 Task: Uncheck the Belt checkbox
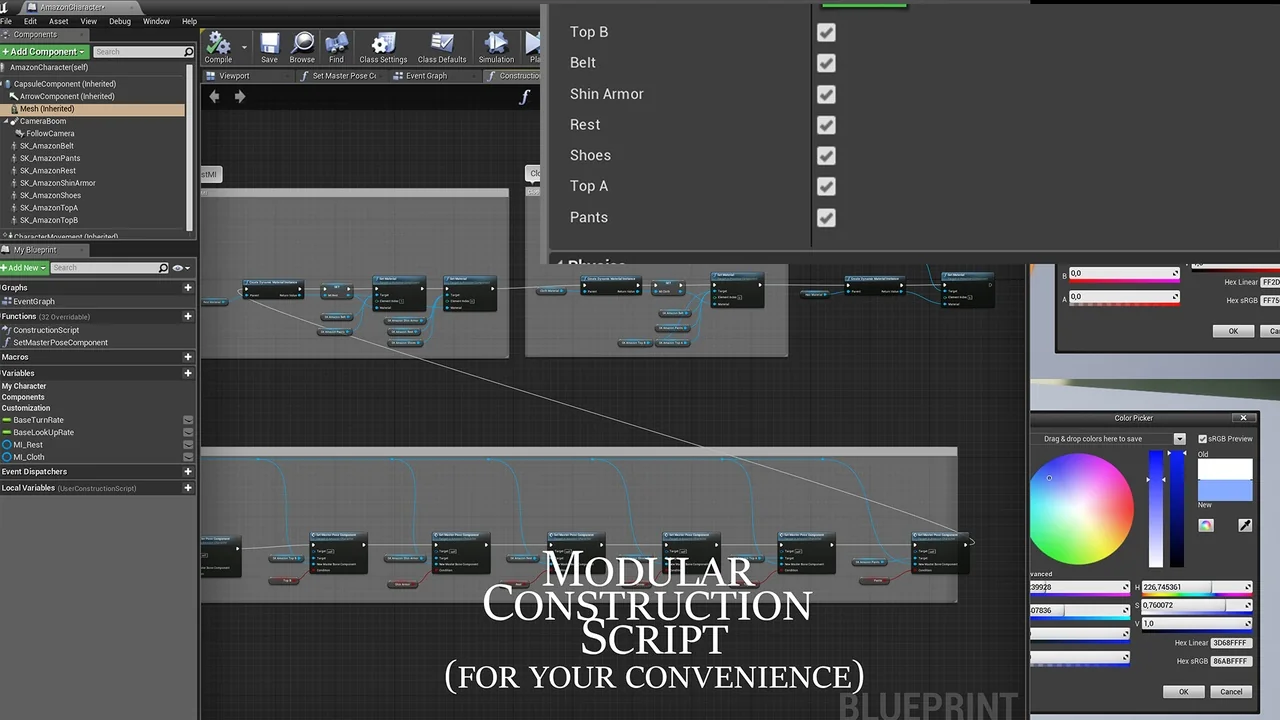pyautogui.click(x=826, y=63)
